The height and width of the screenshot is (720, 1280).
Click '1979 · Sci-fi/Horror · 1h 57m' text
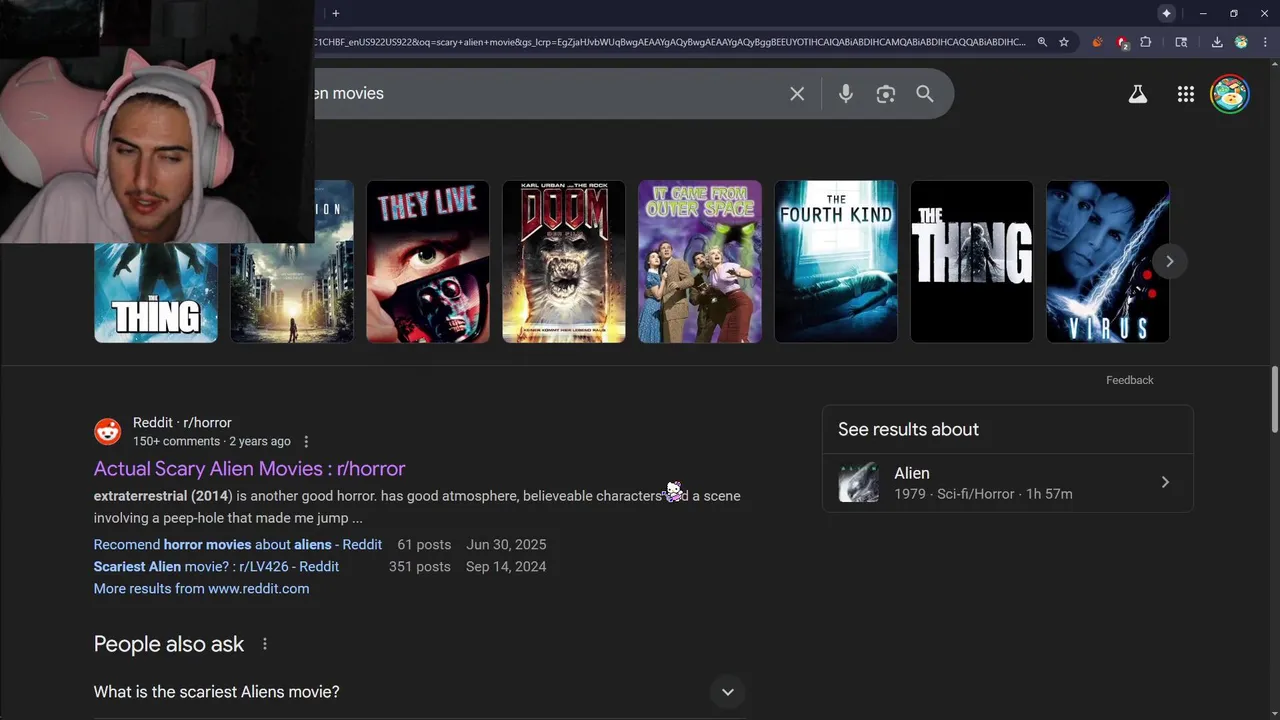983,494
